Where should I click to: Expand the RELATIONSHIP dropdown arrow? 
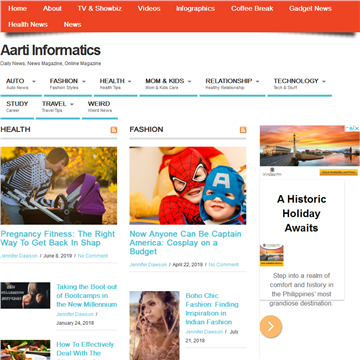258,81
